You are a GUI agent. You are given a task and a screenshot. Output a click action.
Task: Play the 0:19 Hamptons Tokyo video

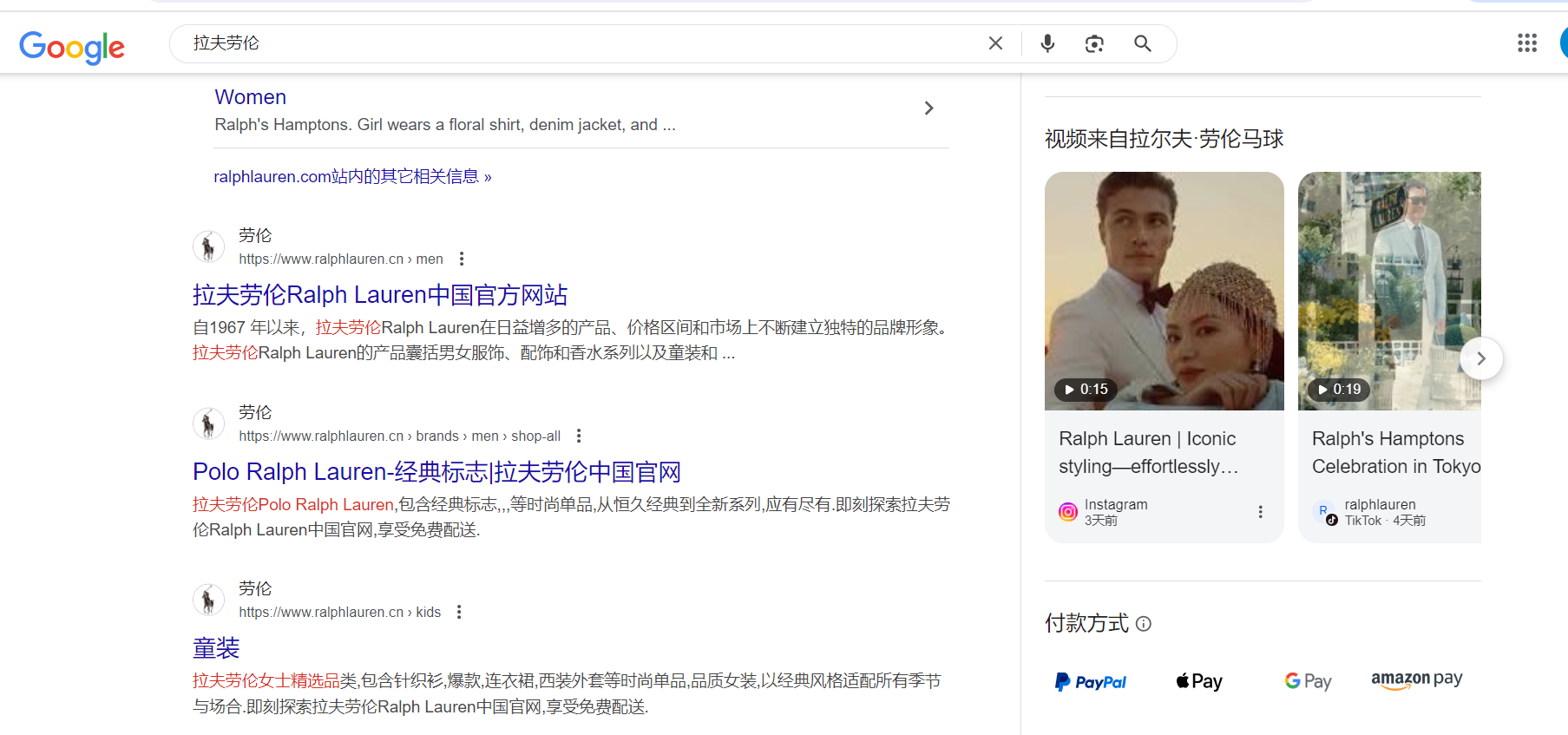click(x=1389, y=291)
